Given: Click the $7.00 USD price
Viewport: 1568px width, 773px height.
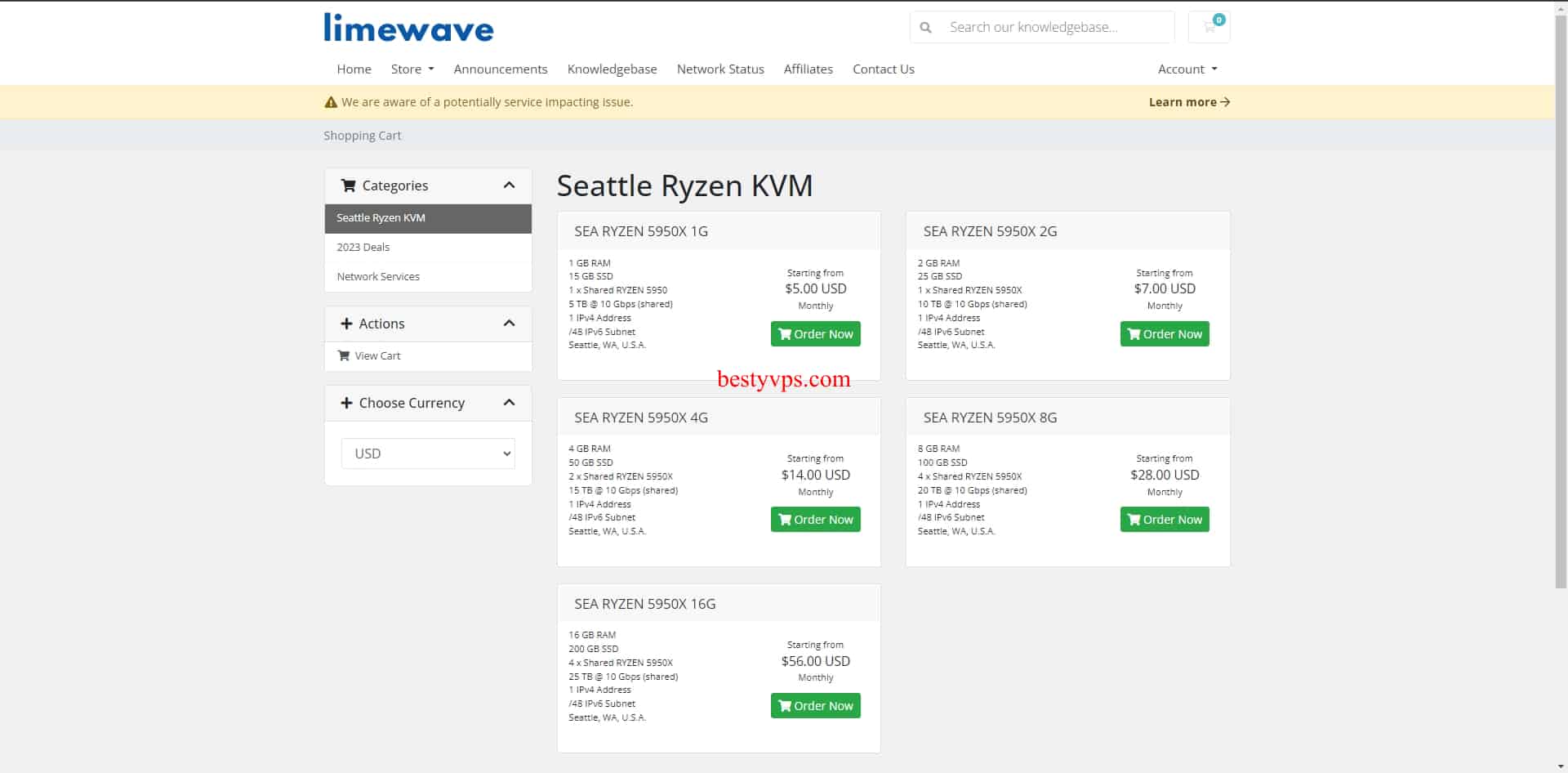Looking at the screenshot, I should pyautogui.click(x=1165, y=288).
